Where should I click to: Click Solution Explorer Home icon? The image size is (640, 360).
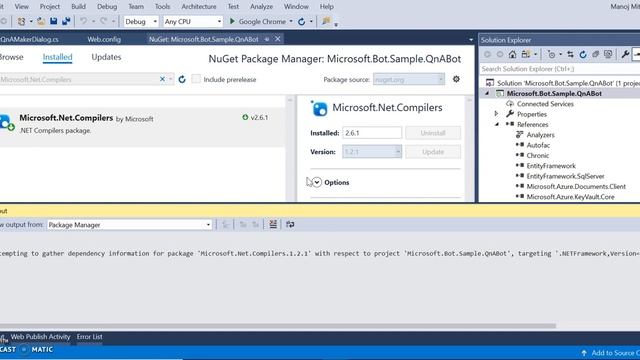point(512,54)
